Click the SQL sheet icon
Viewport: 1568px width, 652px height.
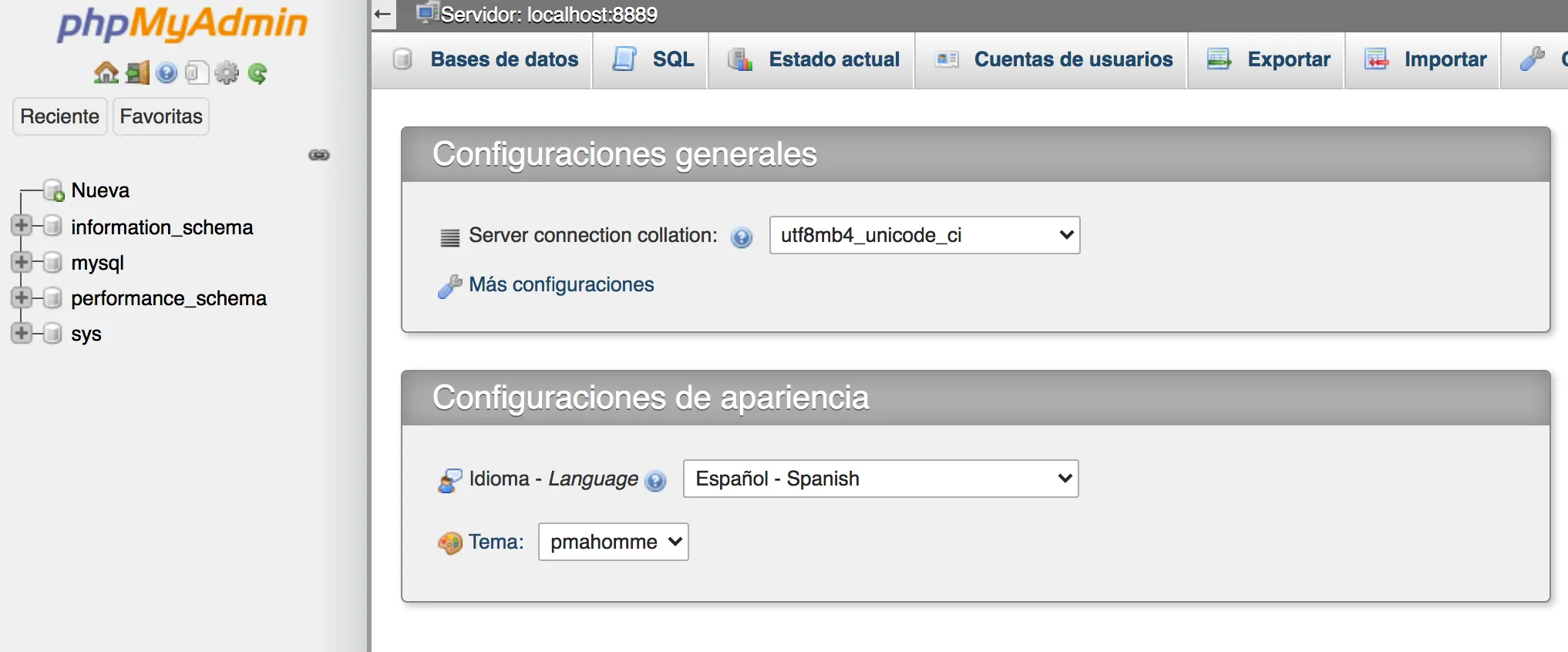[624, 59]
